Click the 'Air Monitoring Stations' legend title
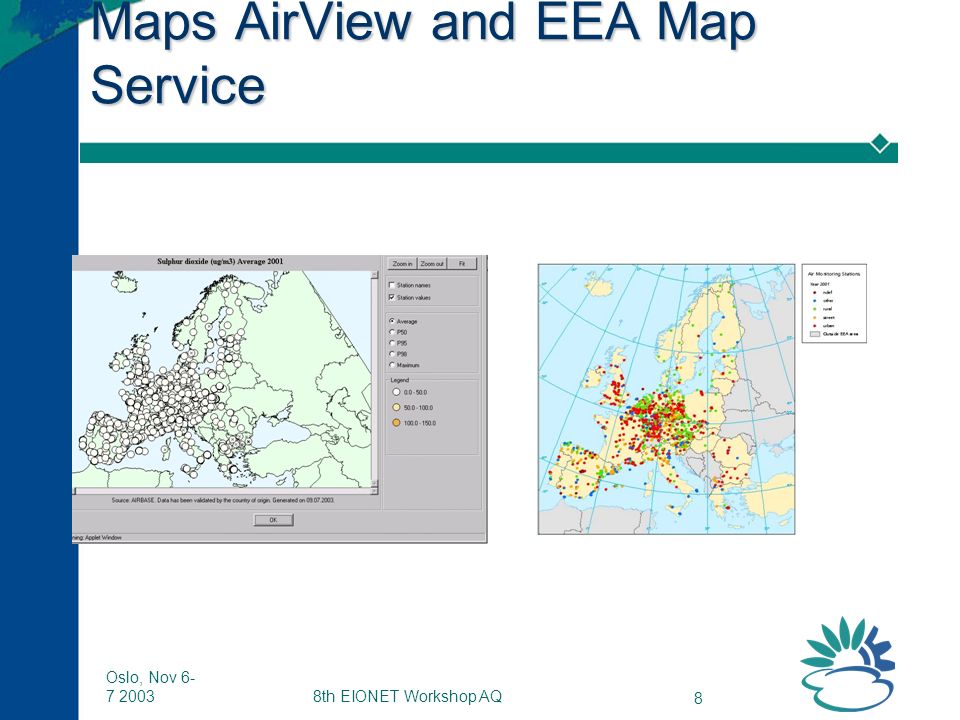960x720 pixels. pyautogui.click(x=834, y=274)
